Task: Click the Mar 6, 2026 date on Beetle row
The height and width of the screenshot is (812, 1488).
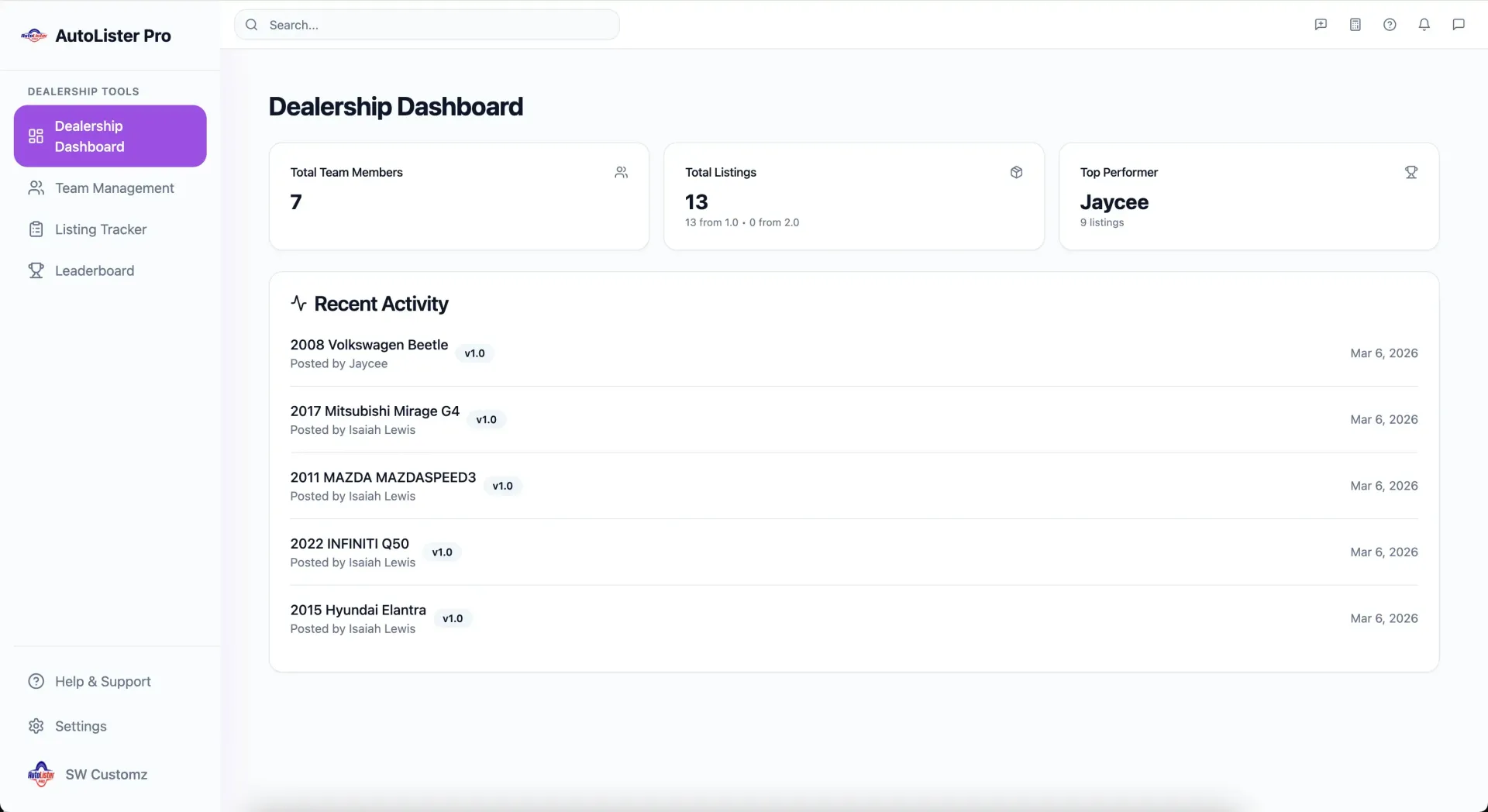Action: pos(1383,353)
